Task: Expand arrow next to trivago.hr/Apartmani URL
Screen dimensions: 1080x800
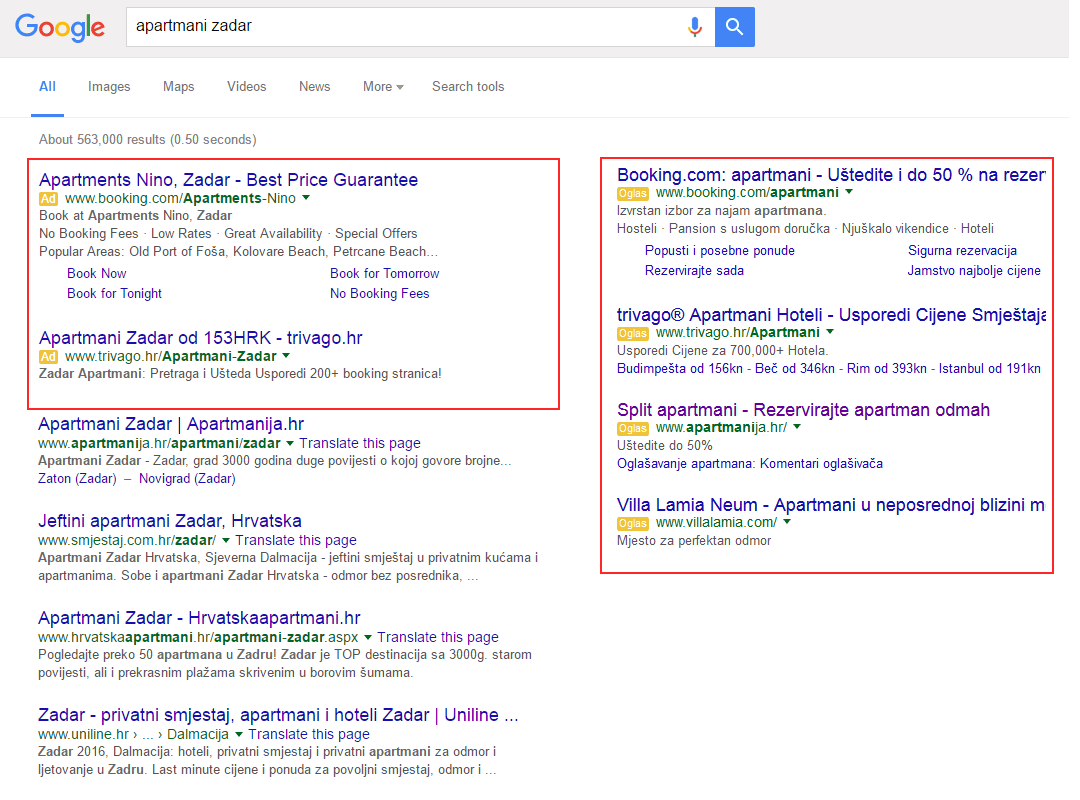Action: click(x=830, y=332)
